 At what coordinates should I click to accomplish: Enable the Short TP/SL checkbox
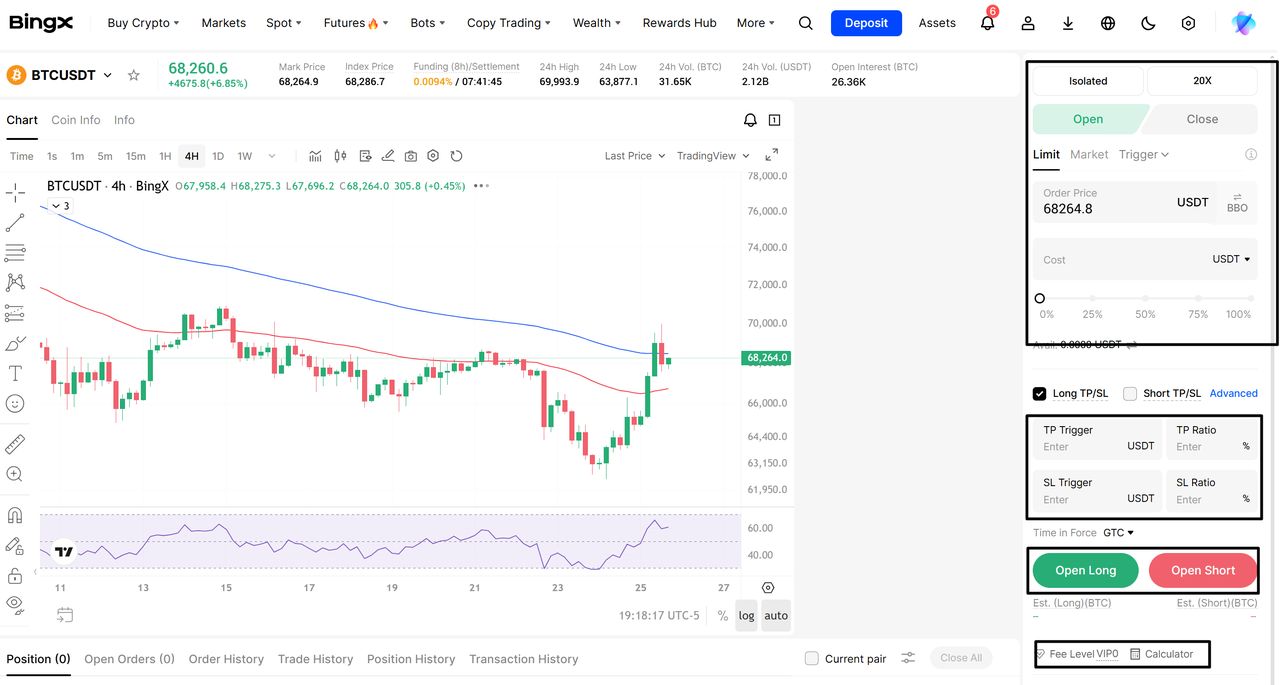(x=1130, y=393)
